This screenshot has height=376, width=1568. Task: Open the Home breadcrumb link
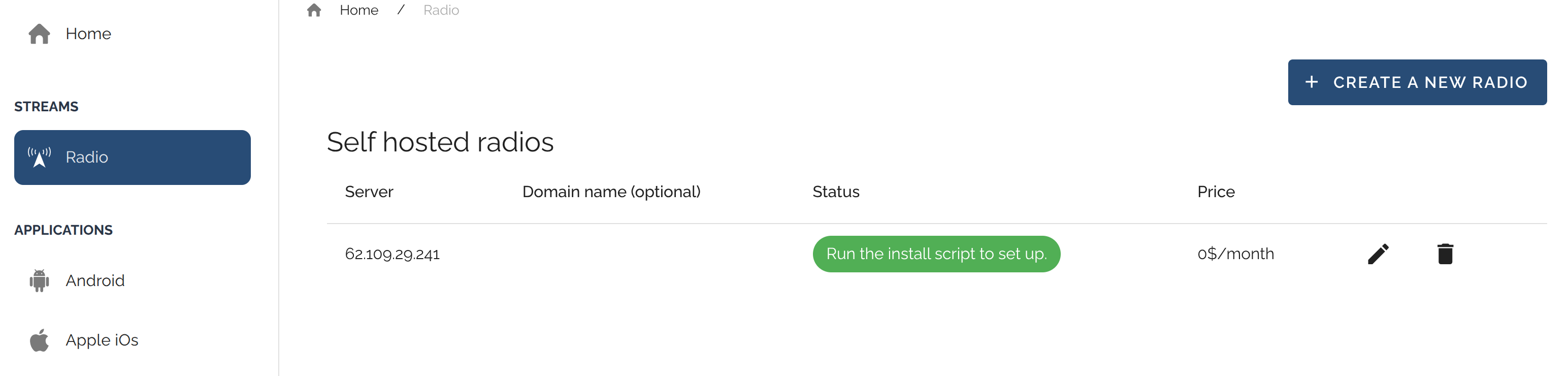click(358, 10)
